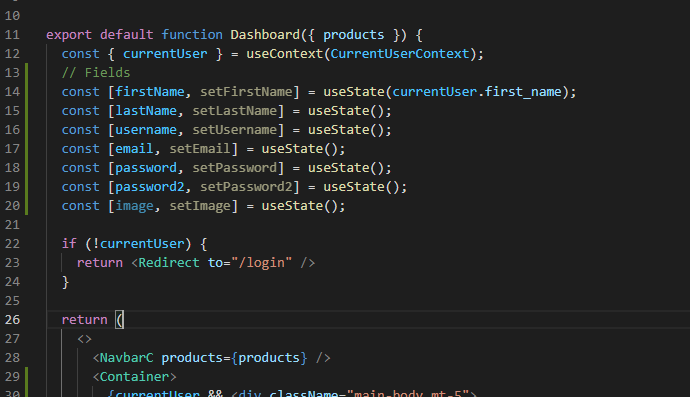
Task: Click the "/login" string literal
Action: pos(261,263)
